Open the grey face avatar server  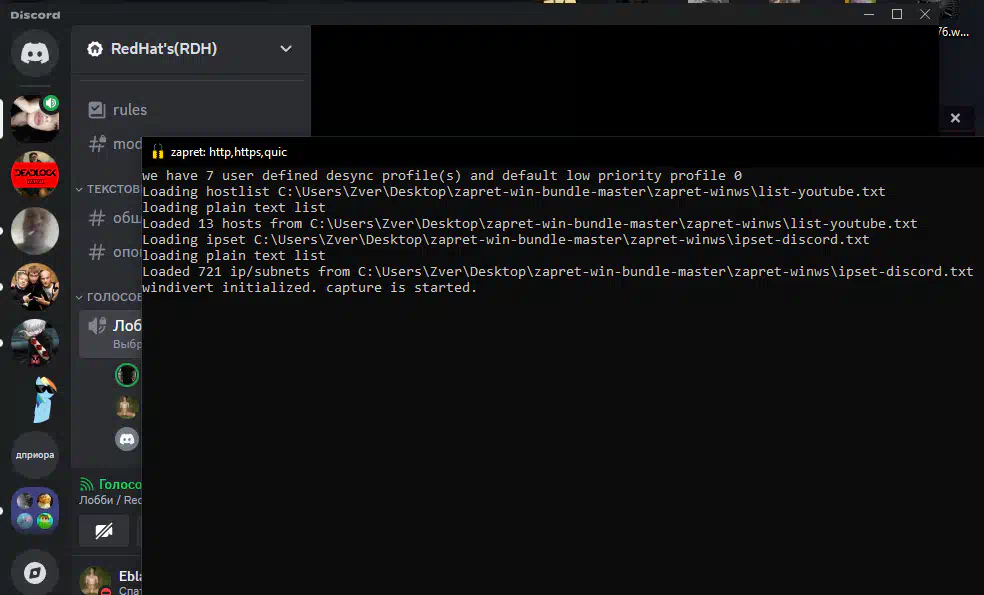click(35, 230)
